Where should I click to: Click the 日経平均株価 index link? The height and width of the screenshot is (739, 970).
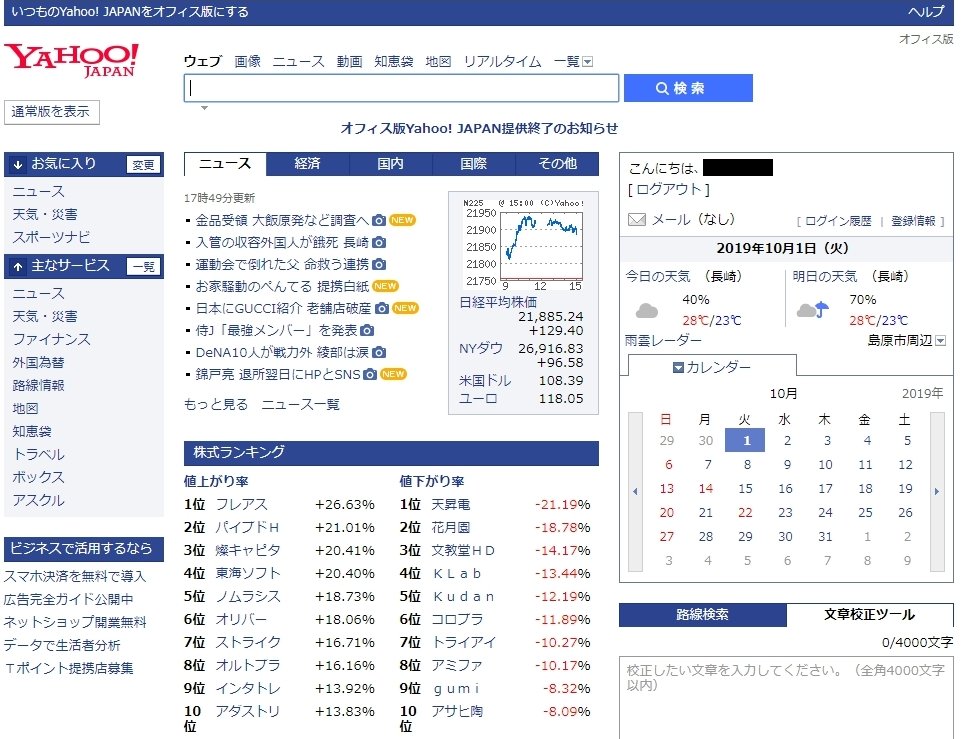(498, 302)
